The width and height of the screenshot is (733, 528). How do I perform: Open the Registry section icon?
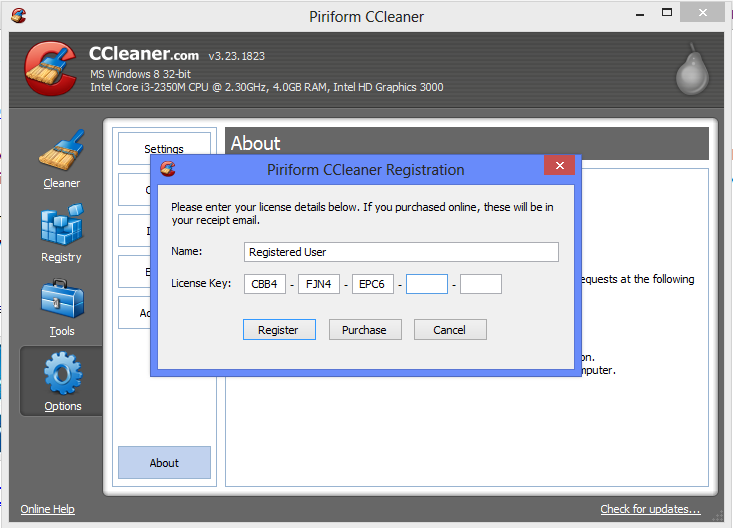pyautogui.click(x=61, y=227)
